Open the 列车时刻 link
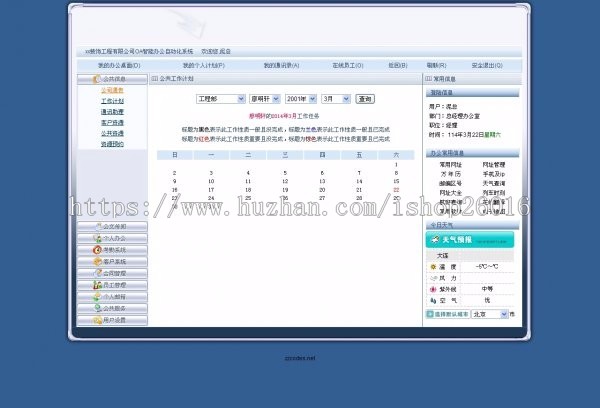This screenshot has height=408, width=600. tap(494, 193)
